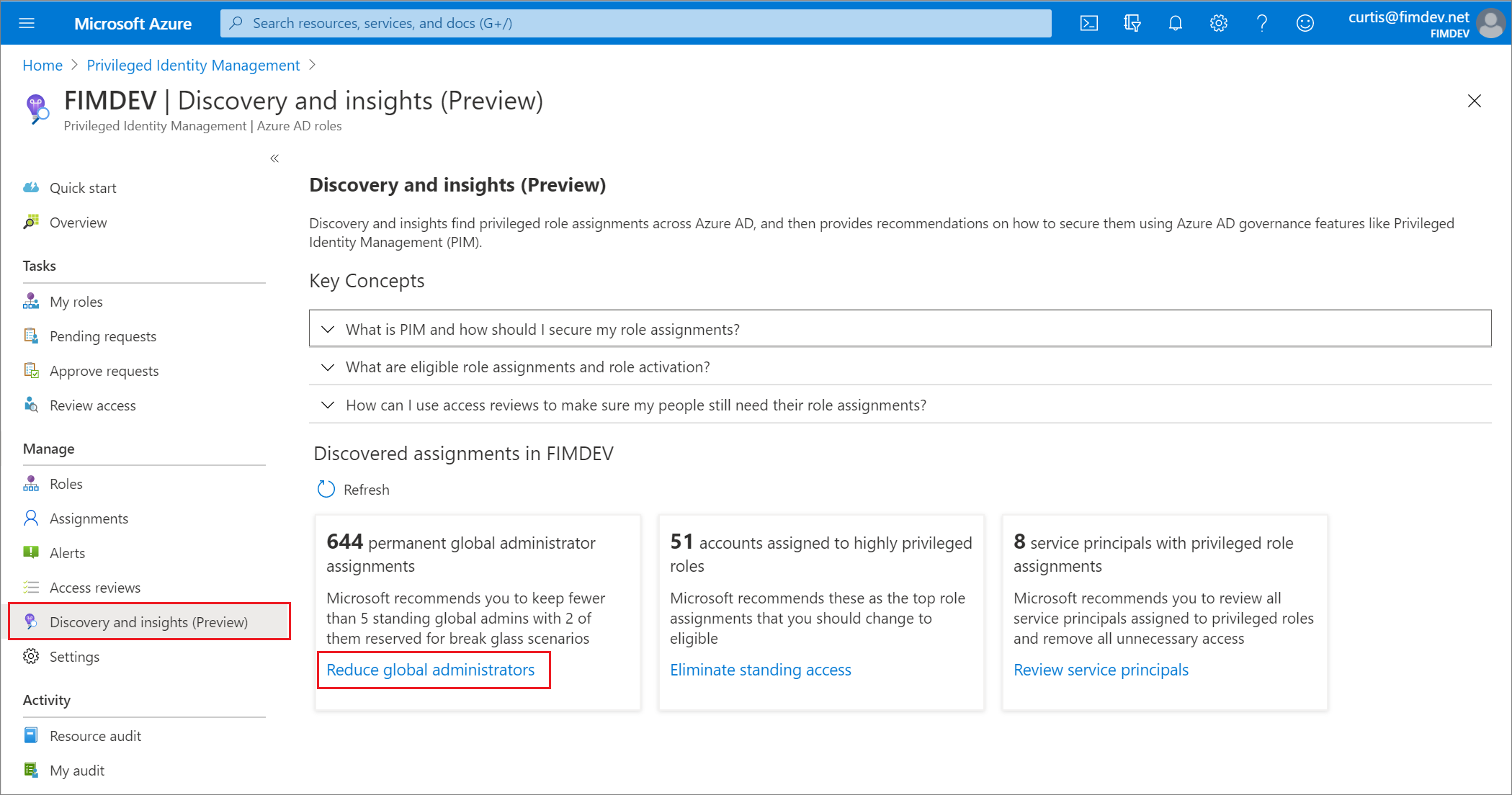The image size is (1512, 795).
Task: Click the collapse sidebar chevron button
Action: 275,158
